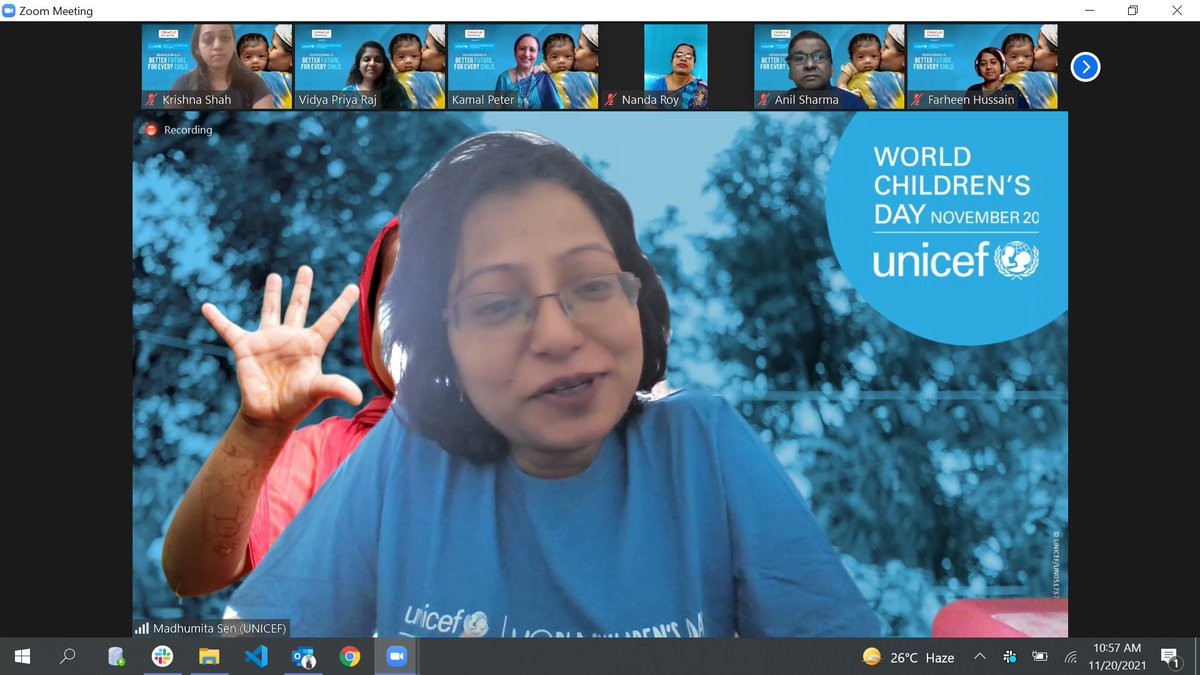Click the red Recording indicator dot
The image size is (1200, 675).
[x=152, y=129]
